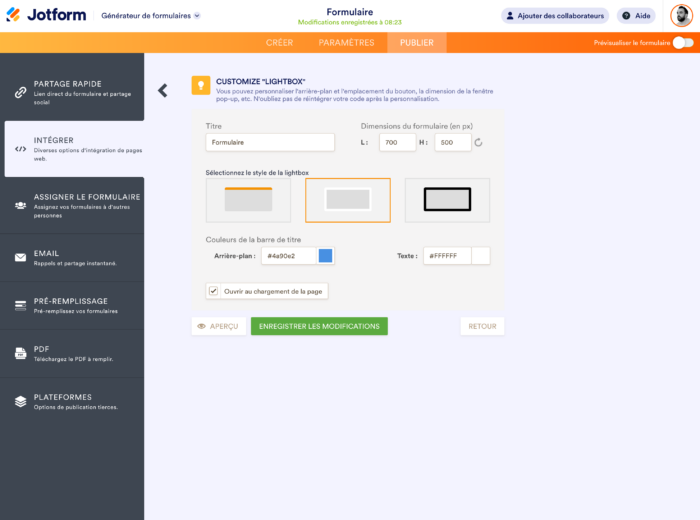Open the Assigner le formulaire people icon
Viewport: 700px width, 520px height.
[21, 205]
